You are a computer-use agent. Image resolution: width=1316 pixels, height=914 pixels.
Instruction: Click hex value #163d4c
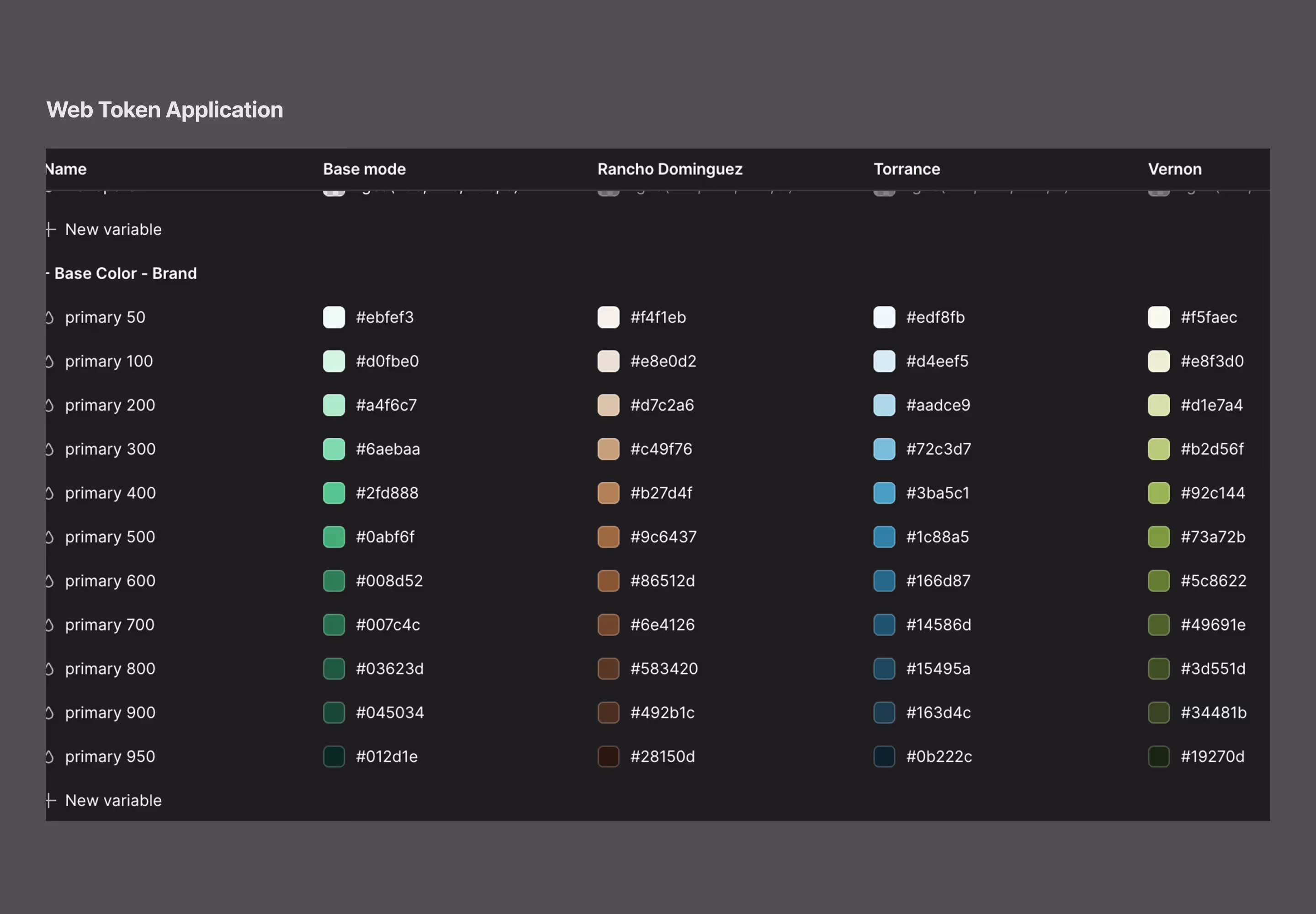[x=939, y=712]
